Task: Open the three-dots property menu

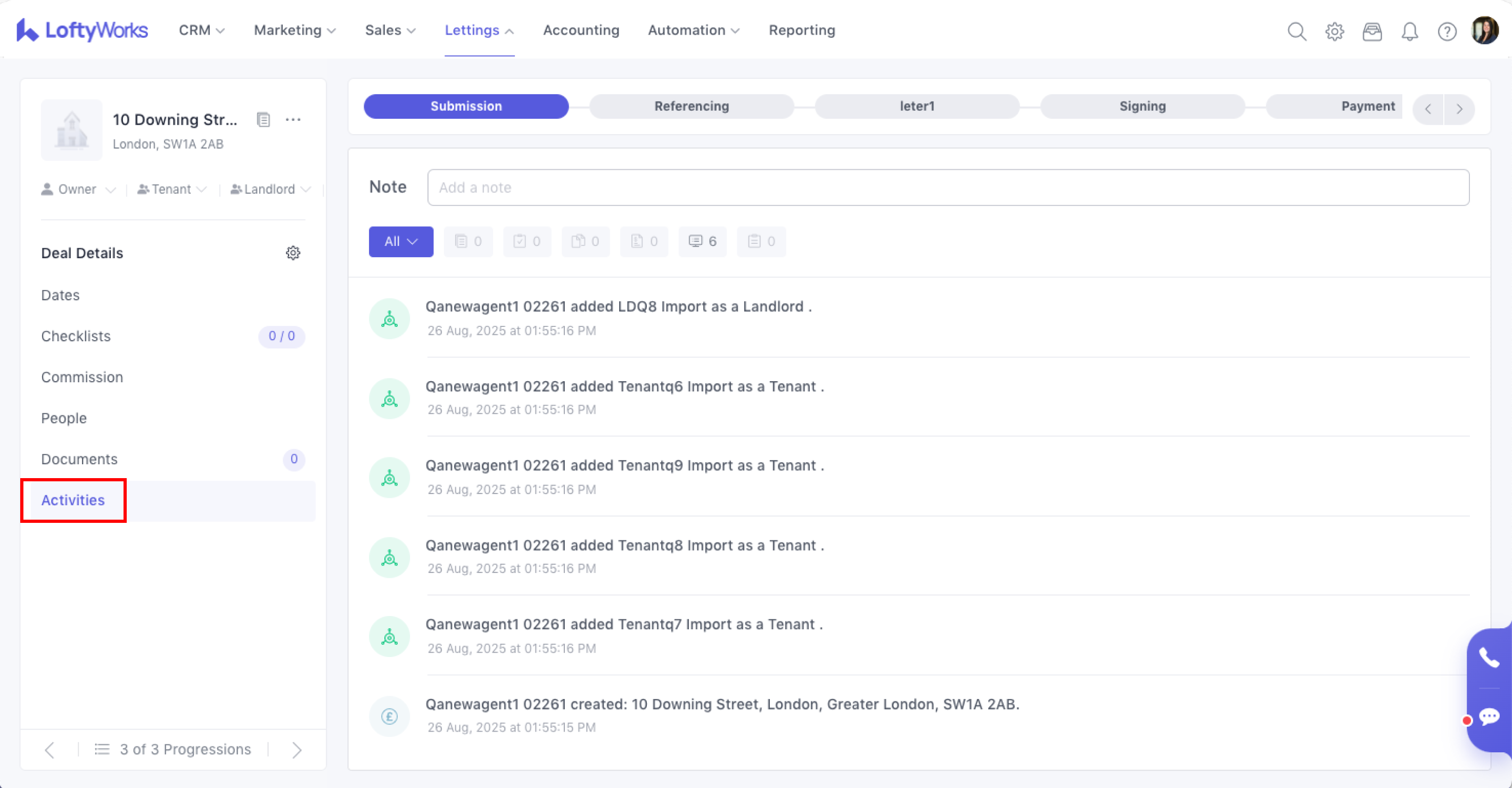Action: pyautogui.click(x=293, y=120)
